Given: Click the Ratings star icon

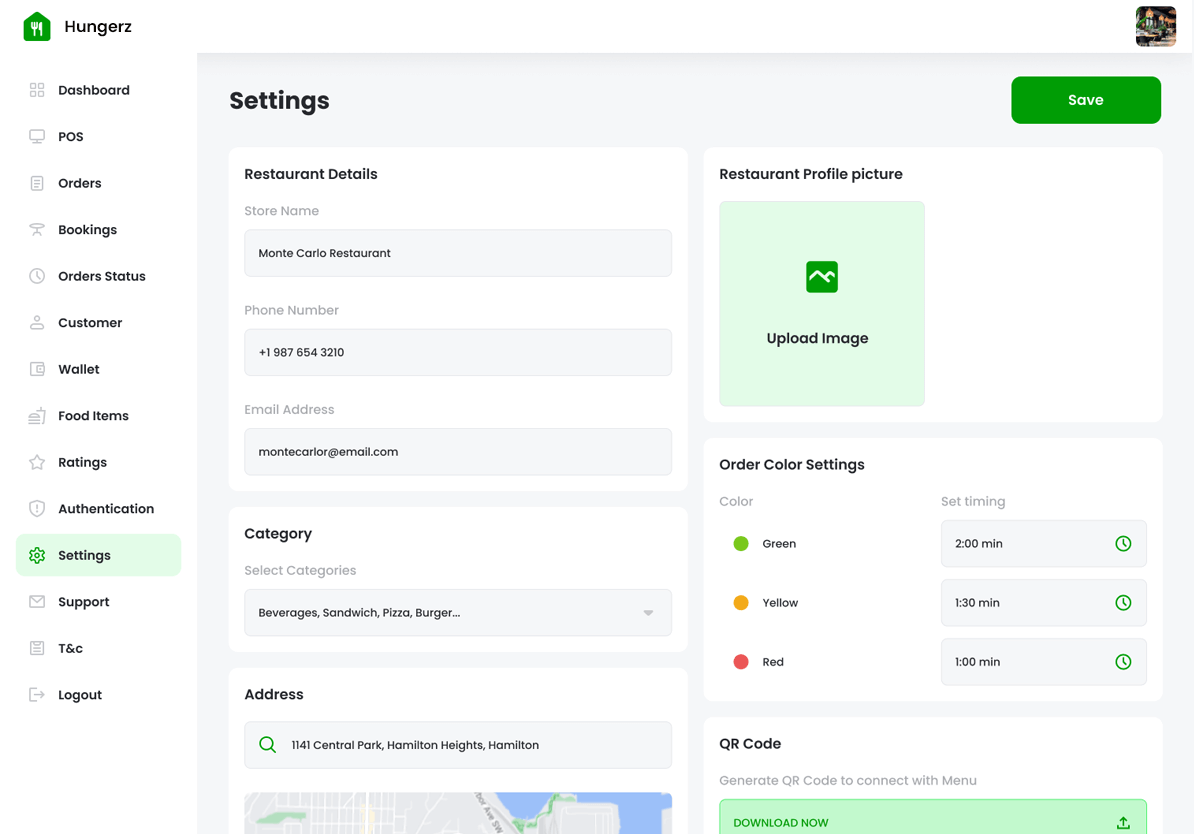Looking at the screenshot, I should (x=37, y=462).
